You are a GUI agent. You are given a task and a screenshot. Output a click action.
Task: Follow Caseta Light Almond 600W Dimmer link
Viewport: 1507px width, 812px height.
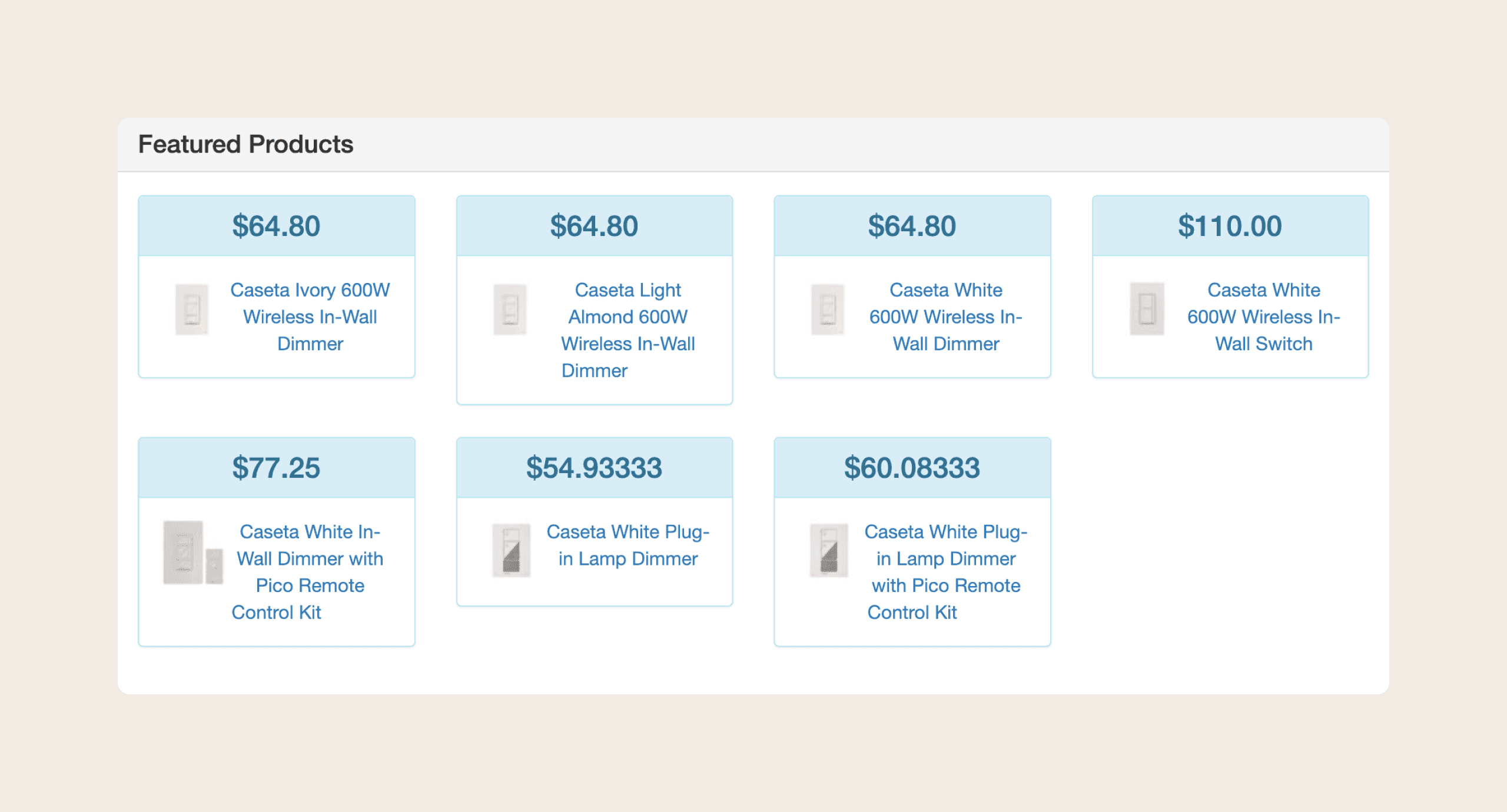click(x=628, y=330)
